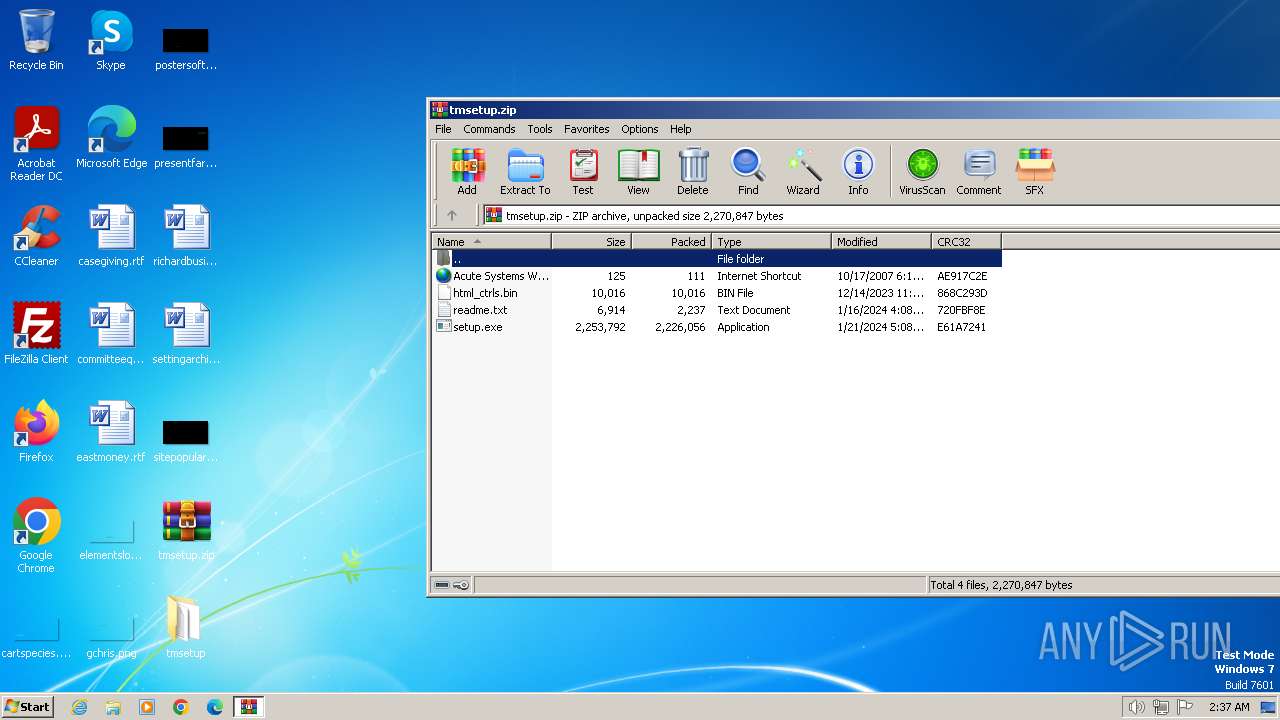
Task: Select readme.txt in the archive
Action: point(716,310)
